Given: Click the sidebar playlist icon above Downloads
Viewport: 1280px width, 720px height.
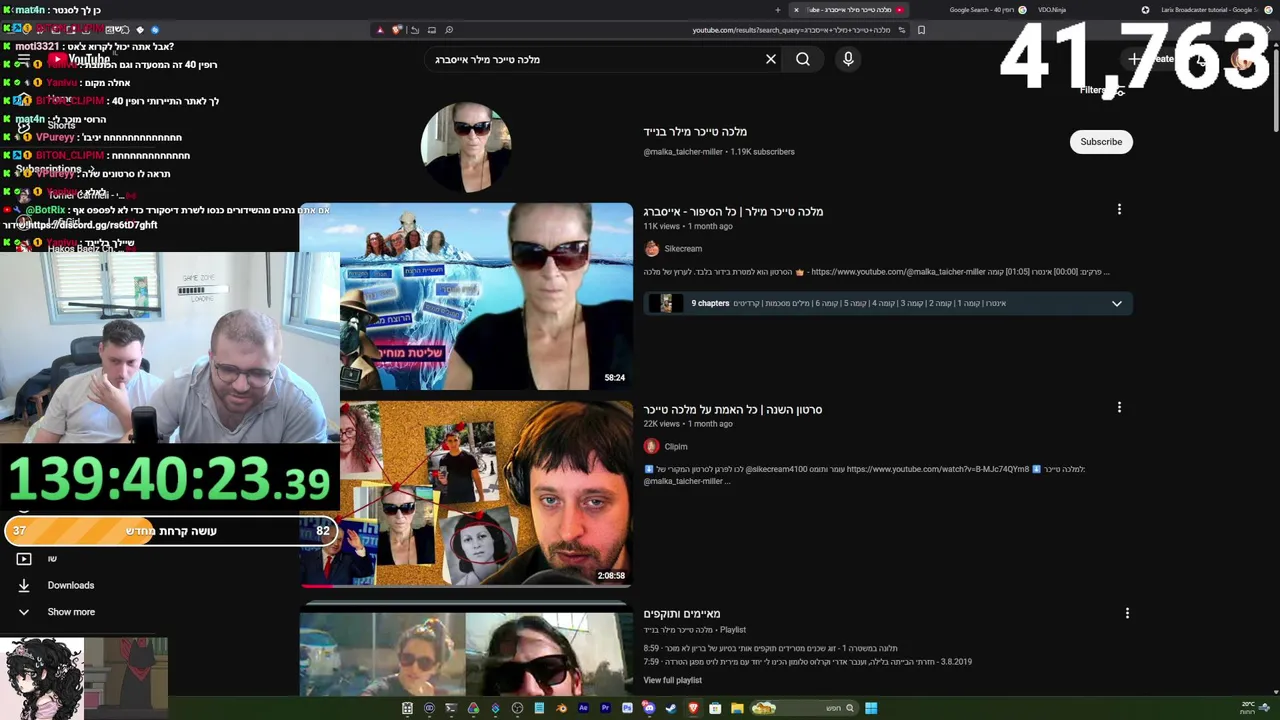Looking at the screenshot, I should click(x=24, y=559).
